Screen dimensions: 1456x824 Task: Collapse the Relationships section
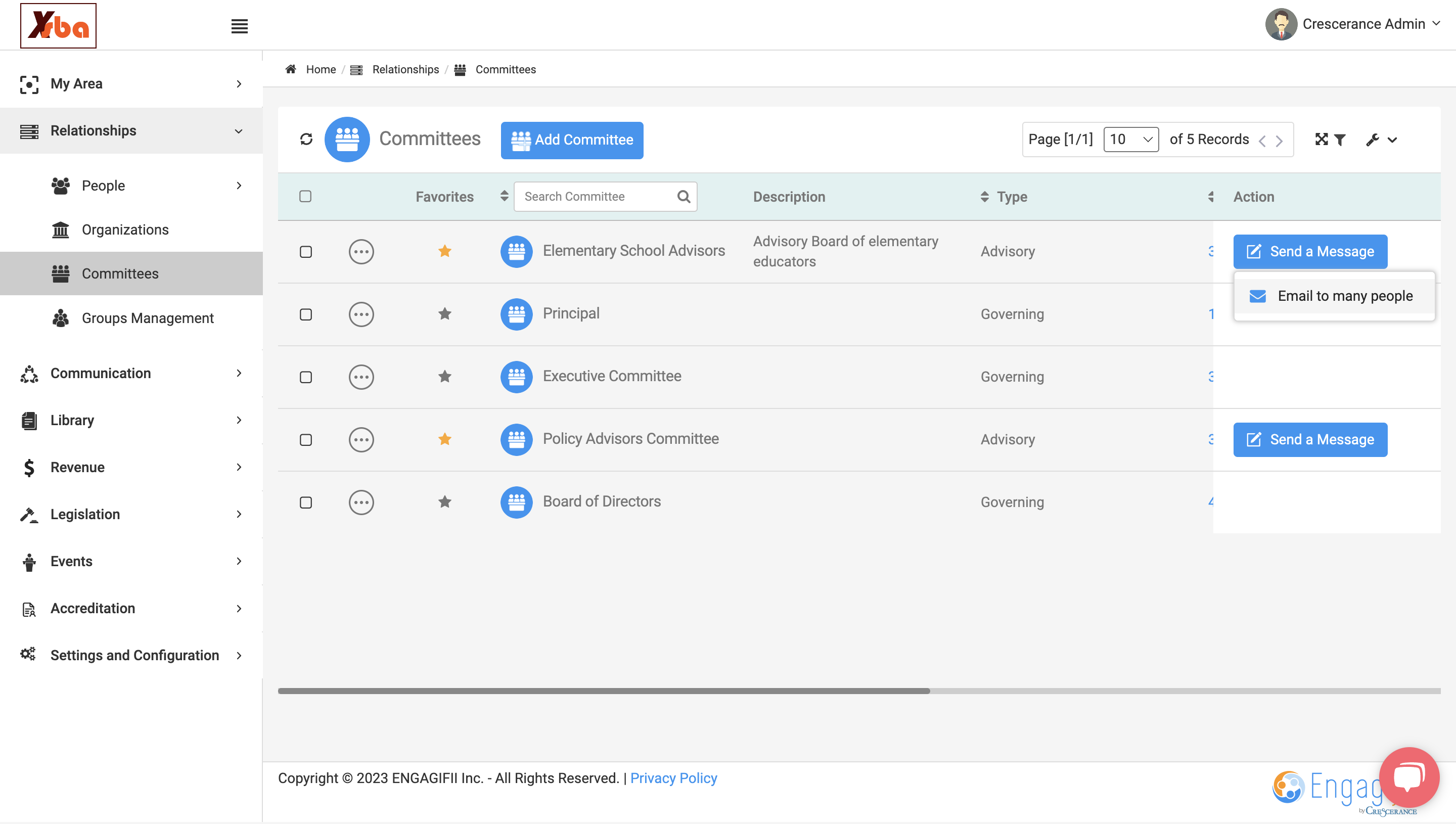131,131
